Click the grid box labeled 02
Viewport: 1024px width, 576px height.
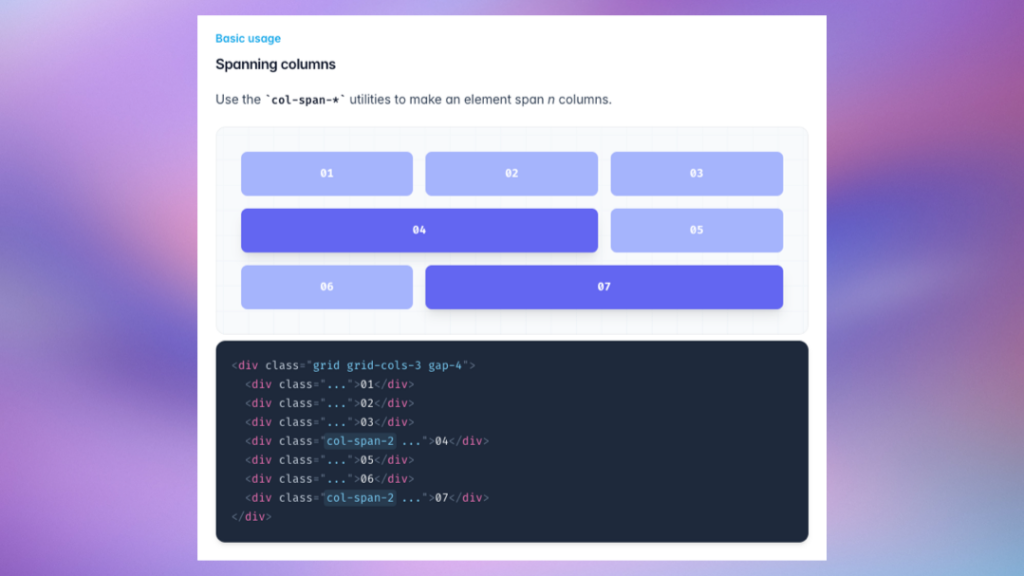tap(511, 173)
